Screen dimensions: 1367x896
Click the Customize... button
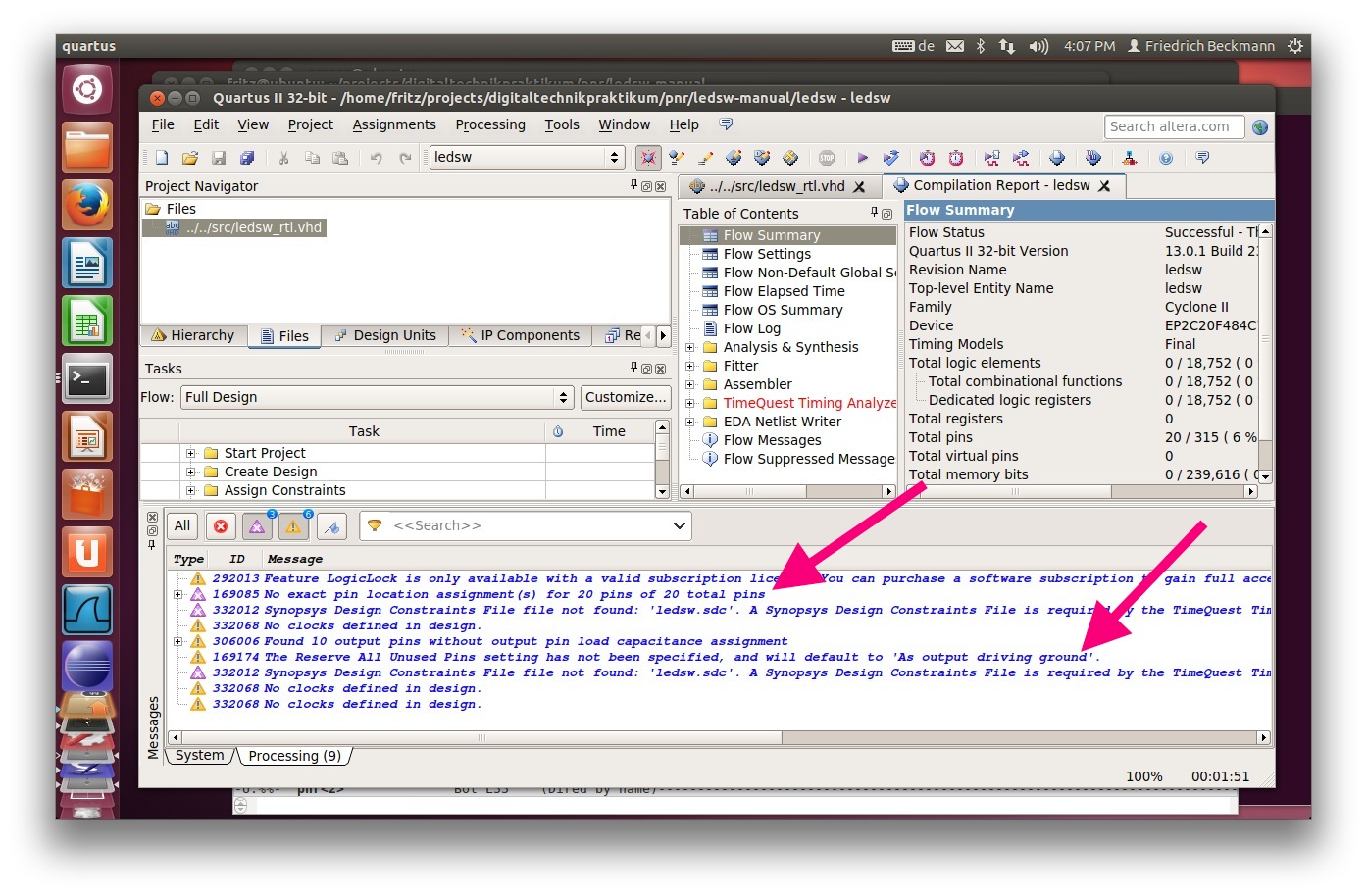626,397
